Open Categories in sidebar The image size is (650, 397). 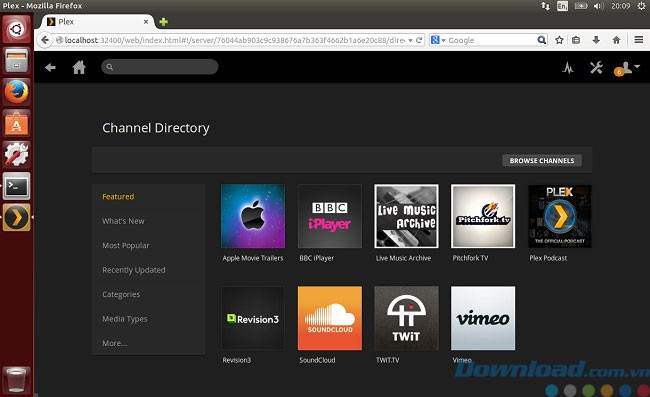(121, 294)
